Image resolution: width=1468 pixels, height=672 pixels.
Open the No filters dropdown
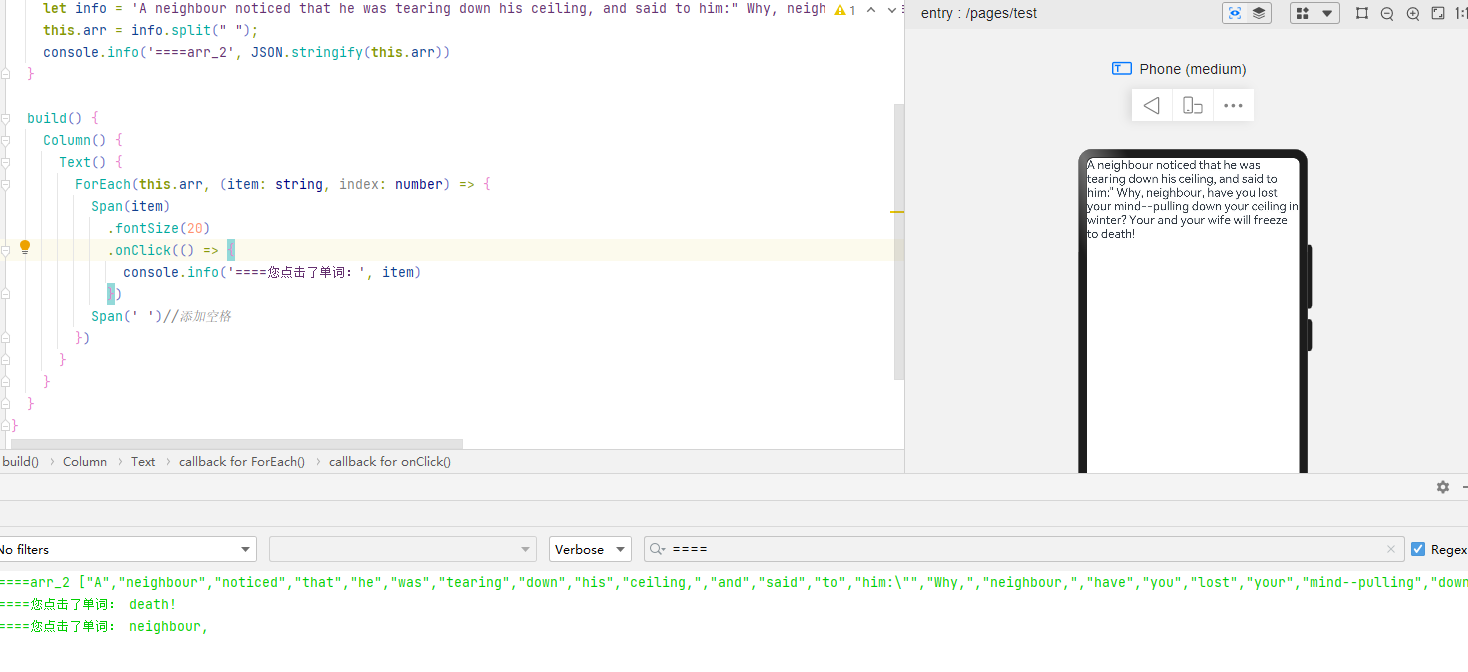click(x=126, y=549)
